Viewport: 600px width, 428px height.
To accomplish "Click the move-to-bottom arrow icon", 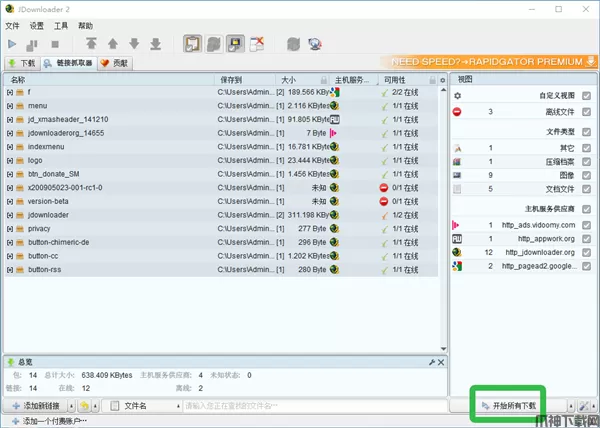I will (155, 44).
